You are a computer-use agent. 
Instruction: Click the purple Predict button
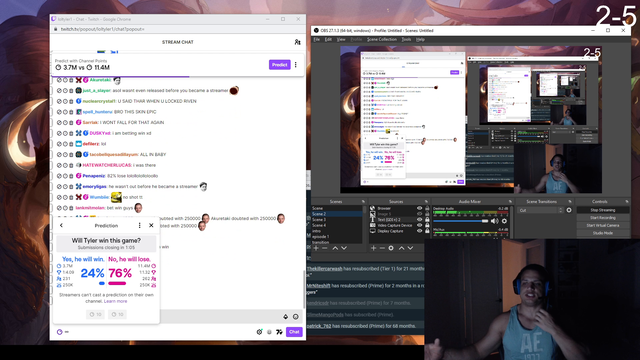point(279,64)
